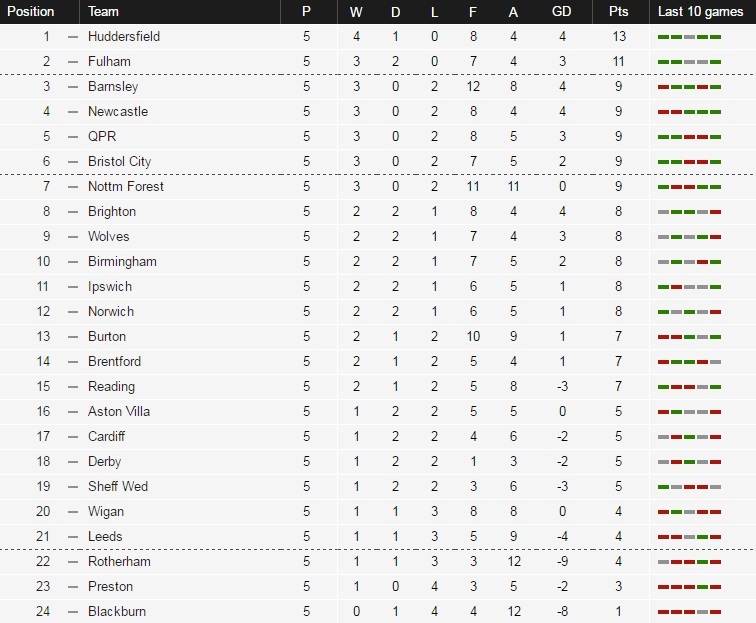756x623 pixels.
Task: Open the Brighton team link
Action: (112, 212)
